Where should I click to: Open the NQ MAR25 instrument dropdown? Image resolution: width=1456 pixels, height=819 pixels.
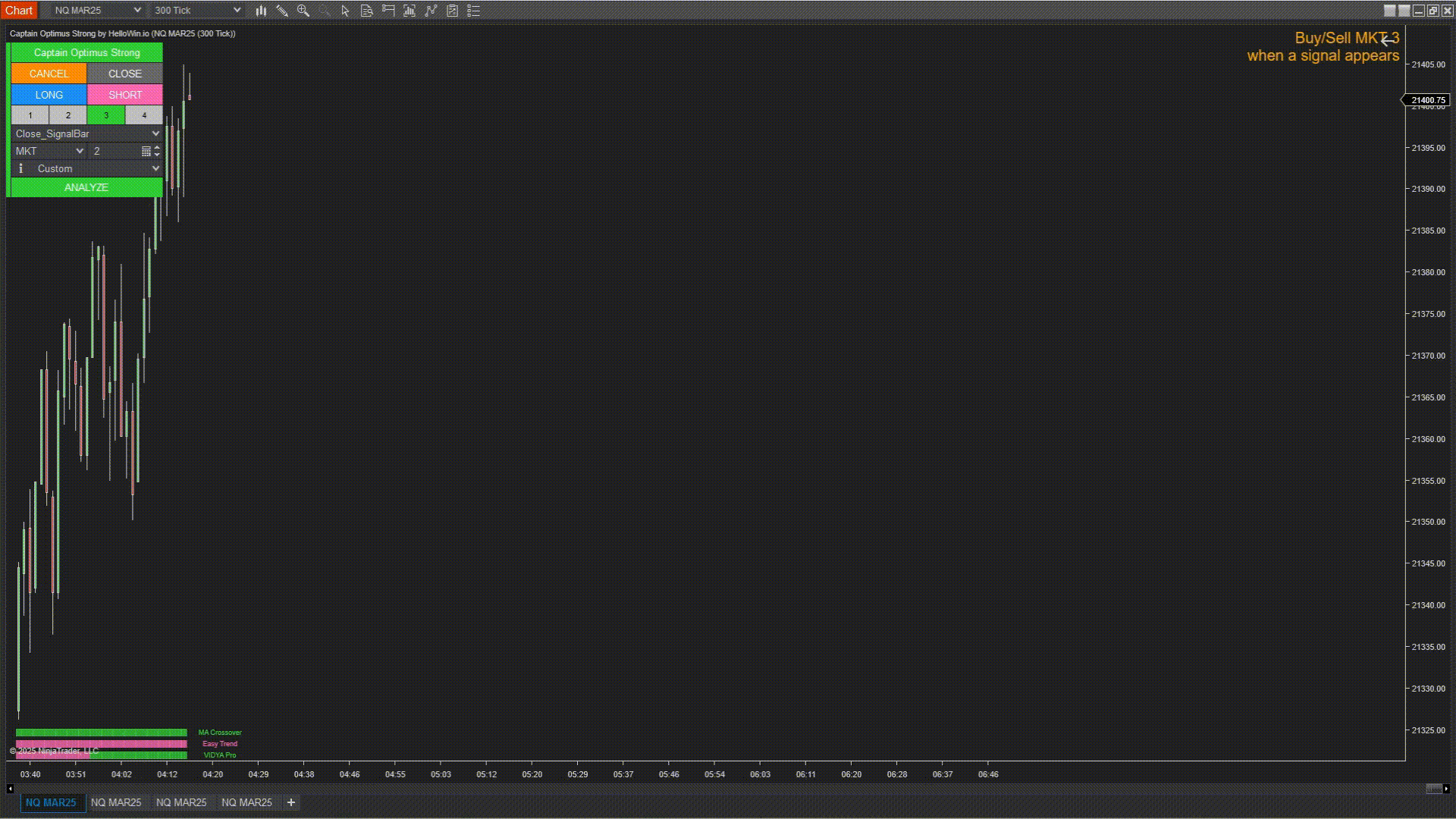pyautogui.click(x=96, y=11)
